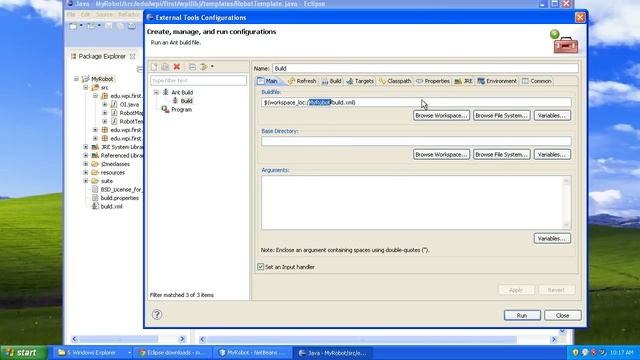Click the Ant Build ant icon
This screenshot has height=360, width=640.
pyautogui.click(x=166, y=92)
